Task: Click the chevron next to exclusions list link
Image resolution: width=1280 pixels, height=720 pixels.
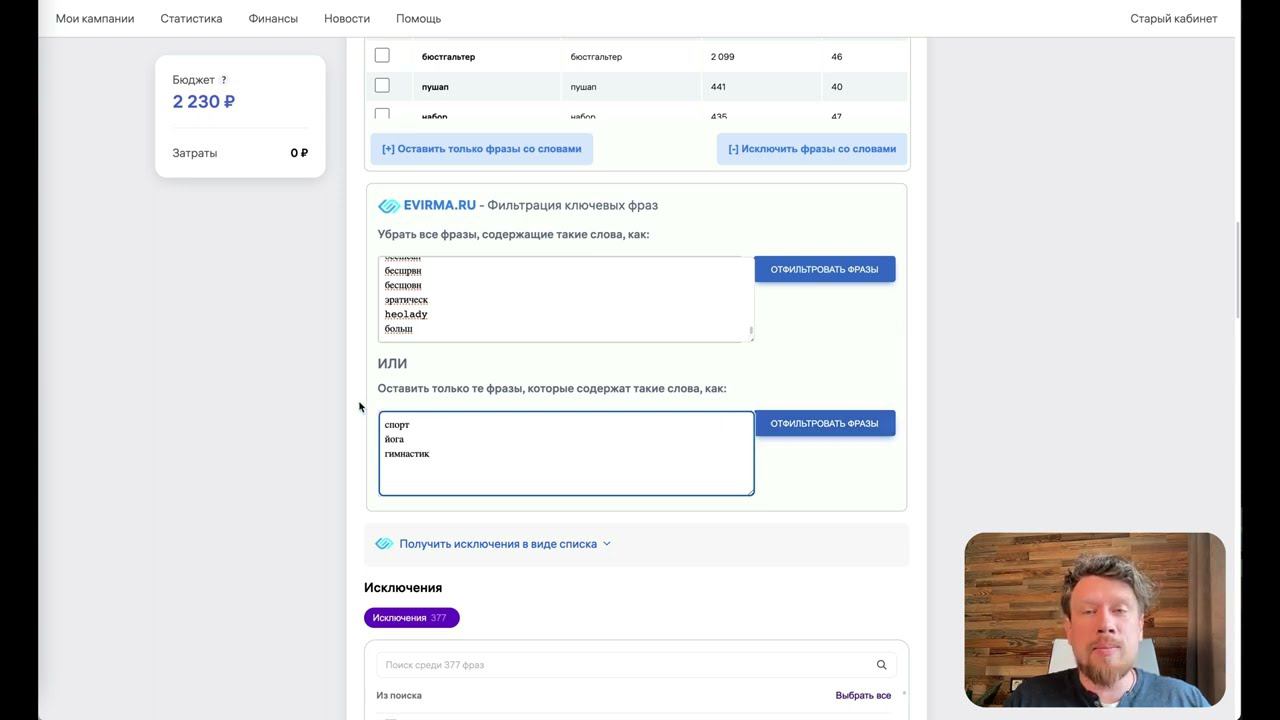Action: coord(607,544)
